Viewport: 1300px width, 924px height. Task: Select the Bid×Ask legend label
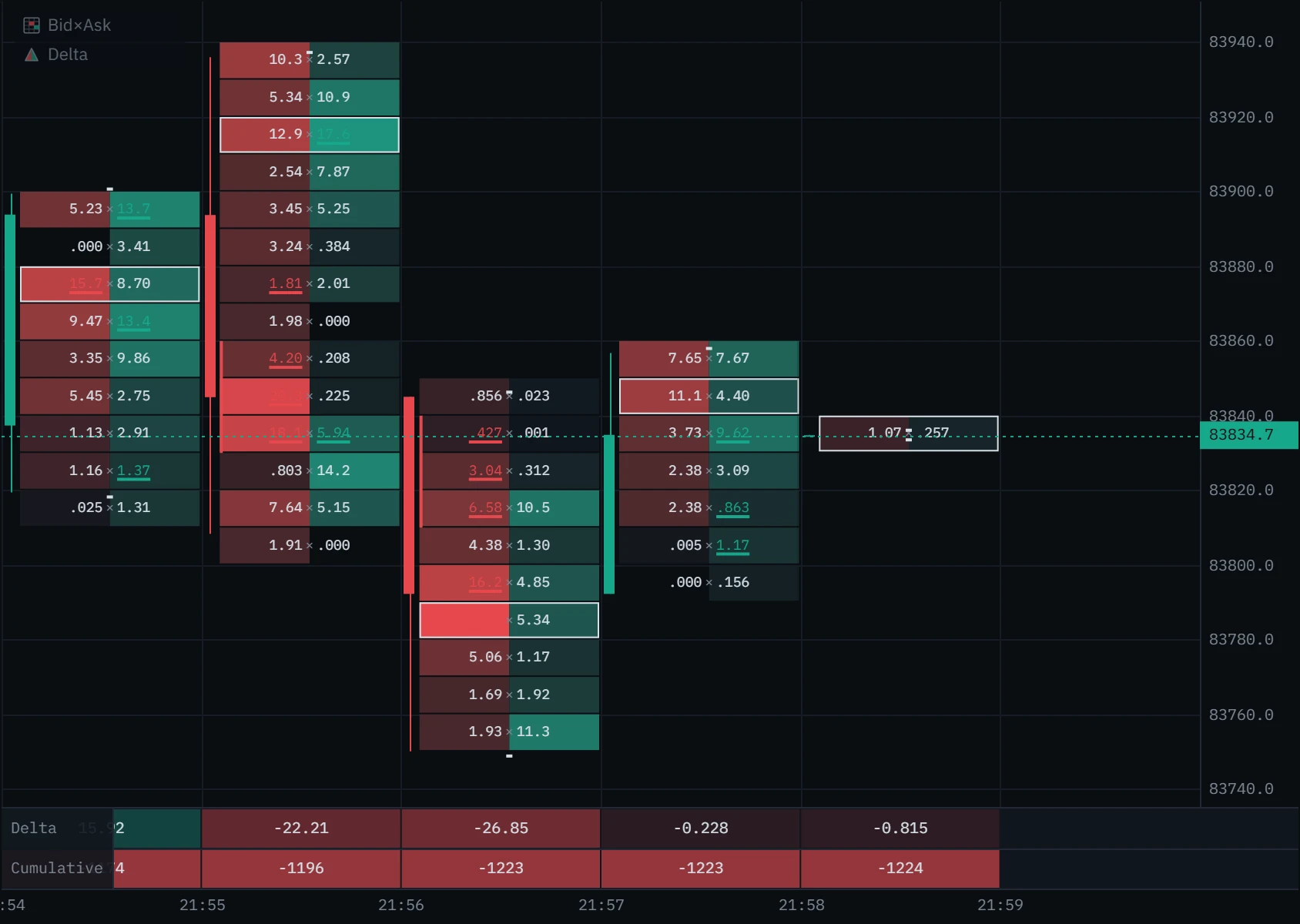coord(79,25)
